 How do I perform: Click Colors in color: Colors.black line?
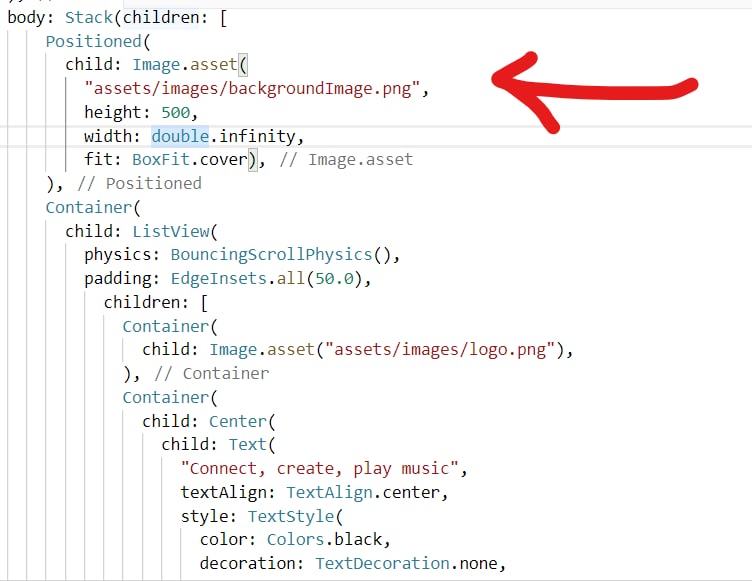tap(295, 540)
